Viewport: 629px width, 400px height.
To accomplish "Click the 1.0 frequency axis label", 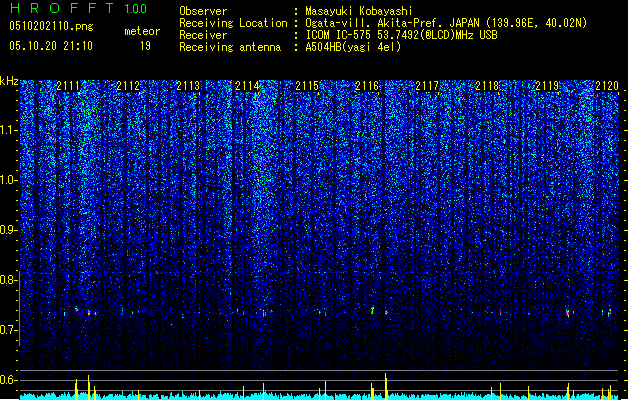I will coord(9,180).
